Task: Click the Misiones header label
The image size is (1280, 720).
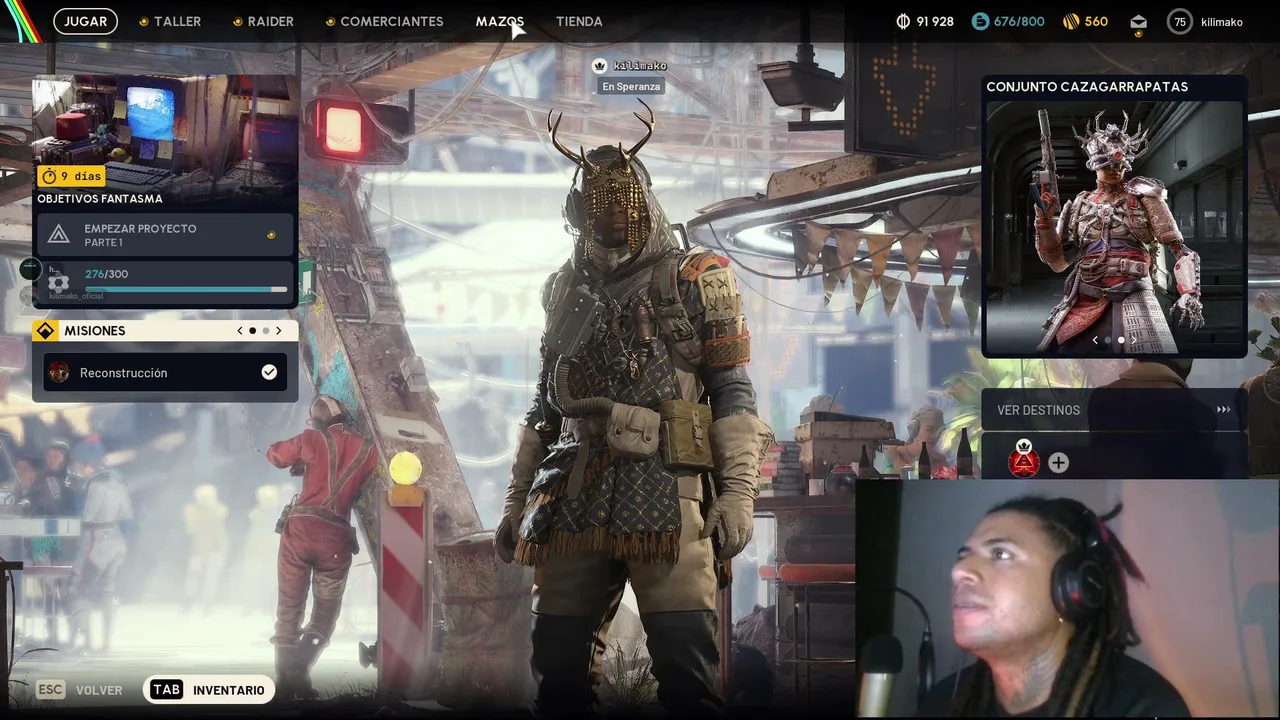Action: click(x=95, y=331)
